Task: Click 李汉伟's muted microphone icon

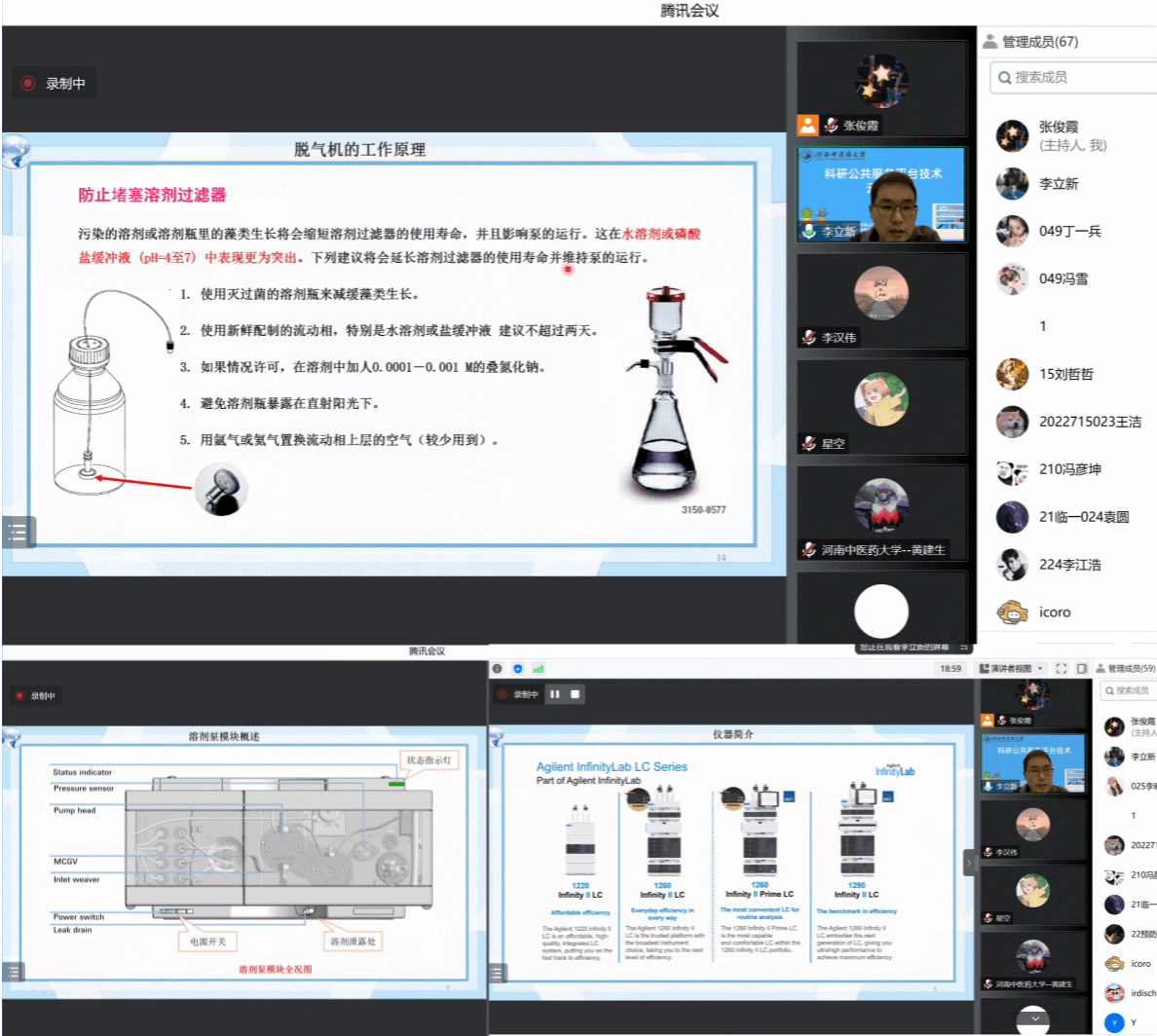Action: click(809, 338)
